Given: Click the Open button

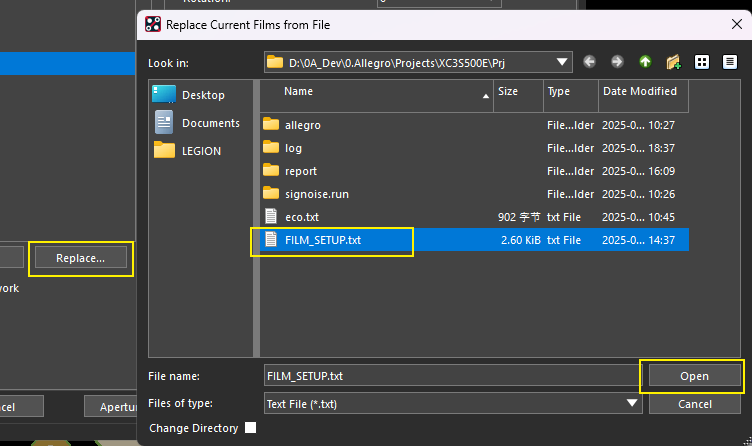Looking at the screenshot, I should 694,376.
